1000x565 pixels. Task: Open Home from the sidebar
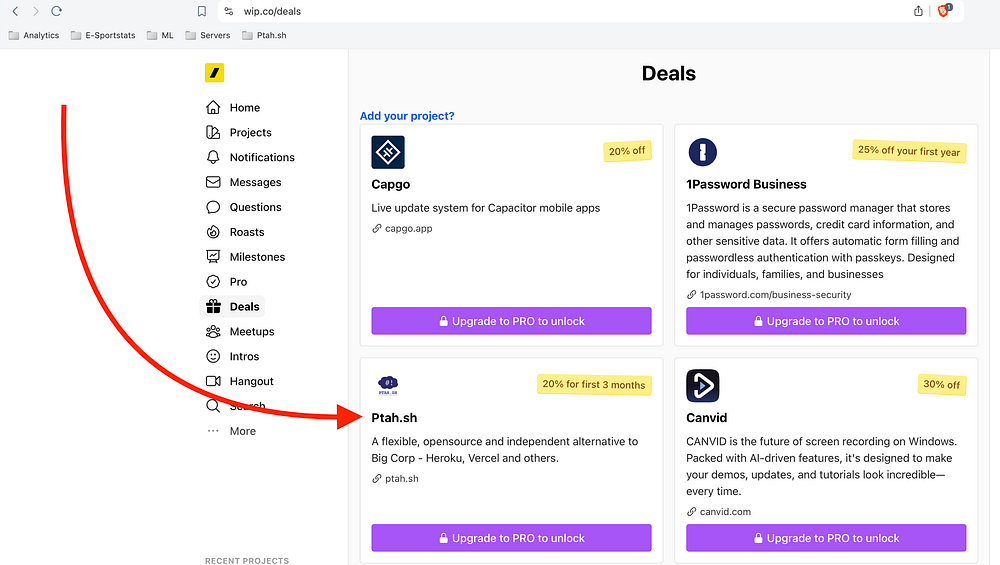tap(244, 108)
